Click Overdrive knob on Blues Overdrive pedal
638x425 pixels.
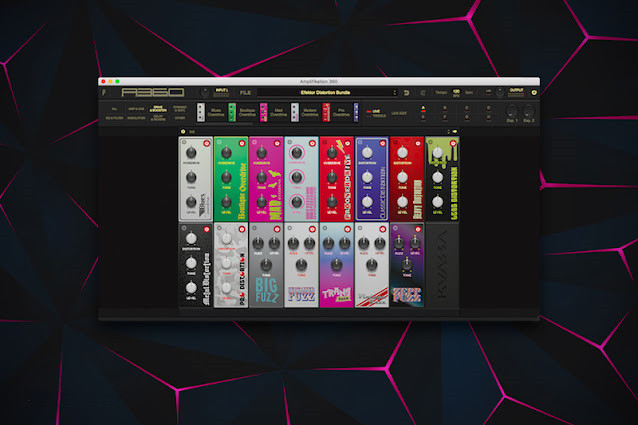pos(191,153)
